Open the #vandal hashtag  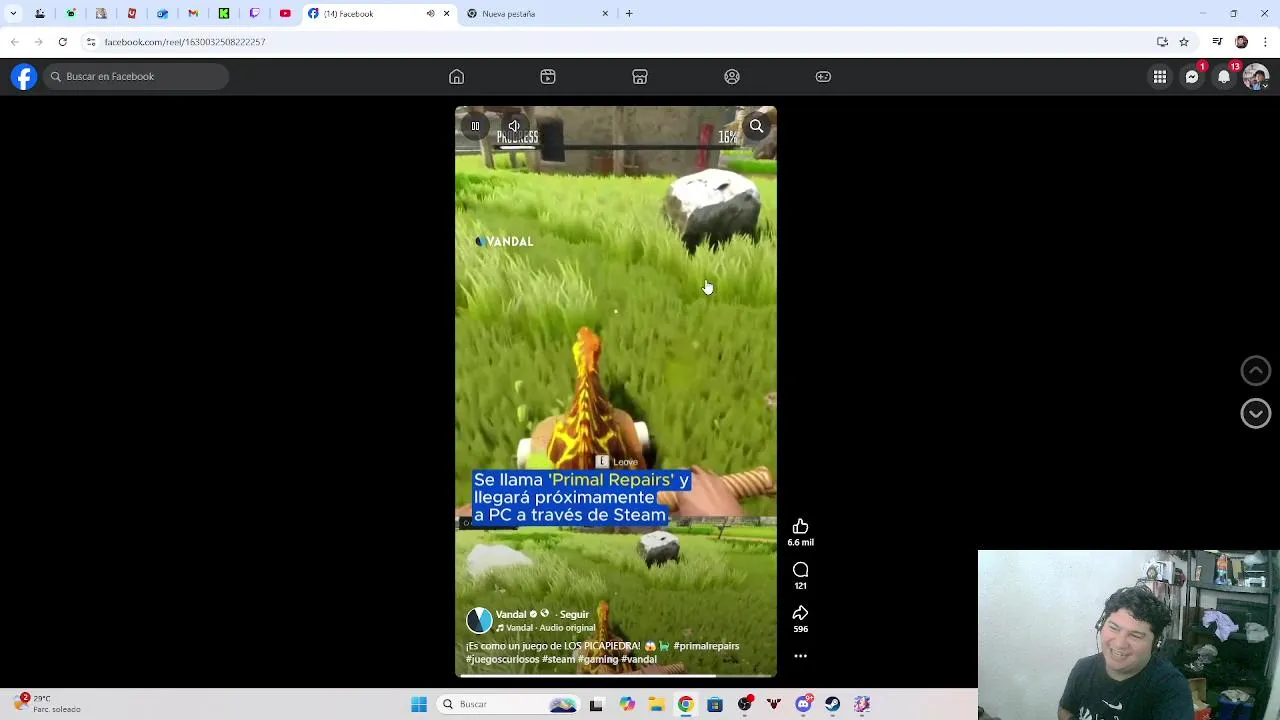coord(638,659)
